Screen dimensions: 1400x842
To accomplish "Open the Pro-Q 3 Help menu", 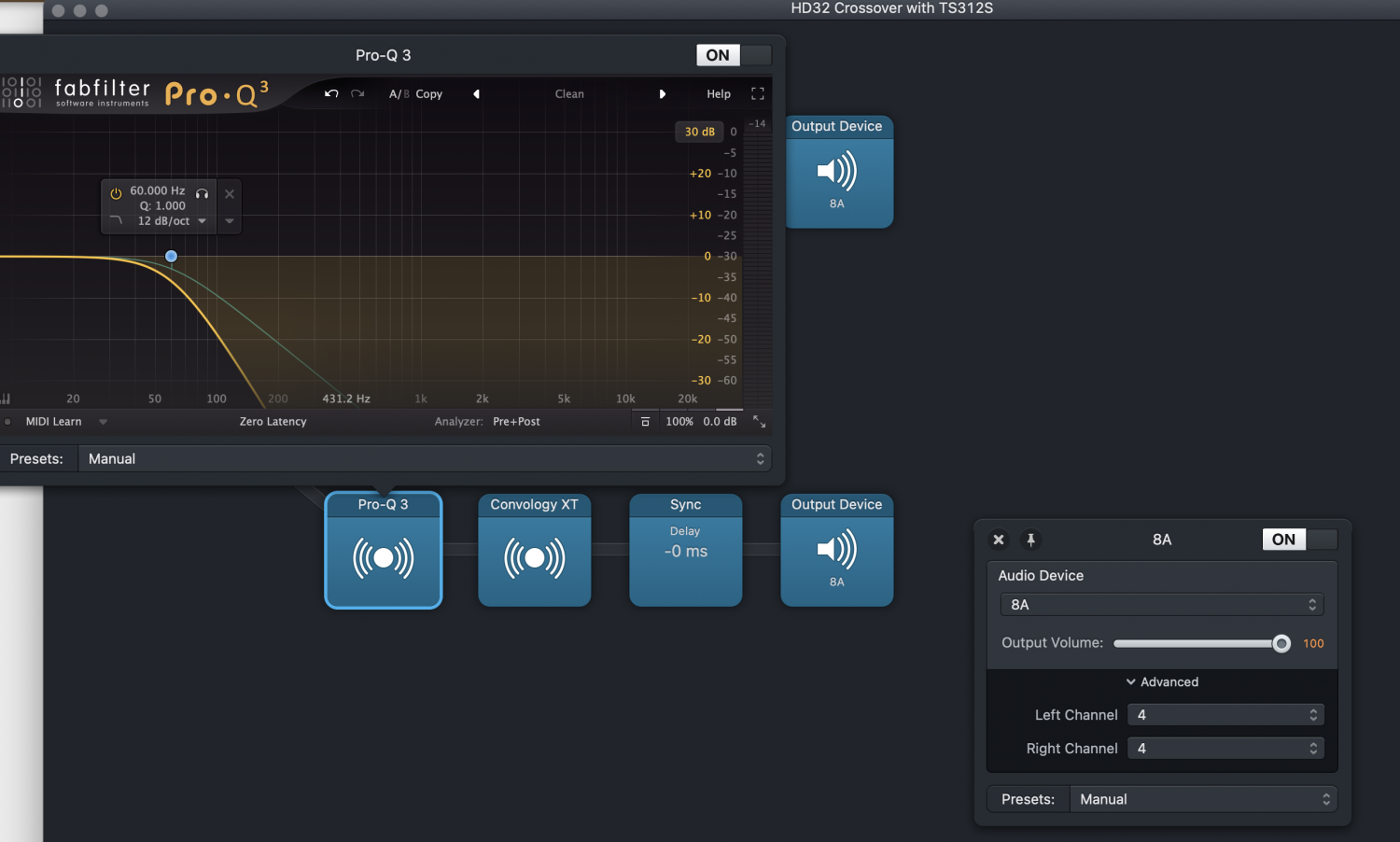I will pos(719,93).
